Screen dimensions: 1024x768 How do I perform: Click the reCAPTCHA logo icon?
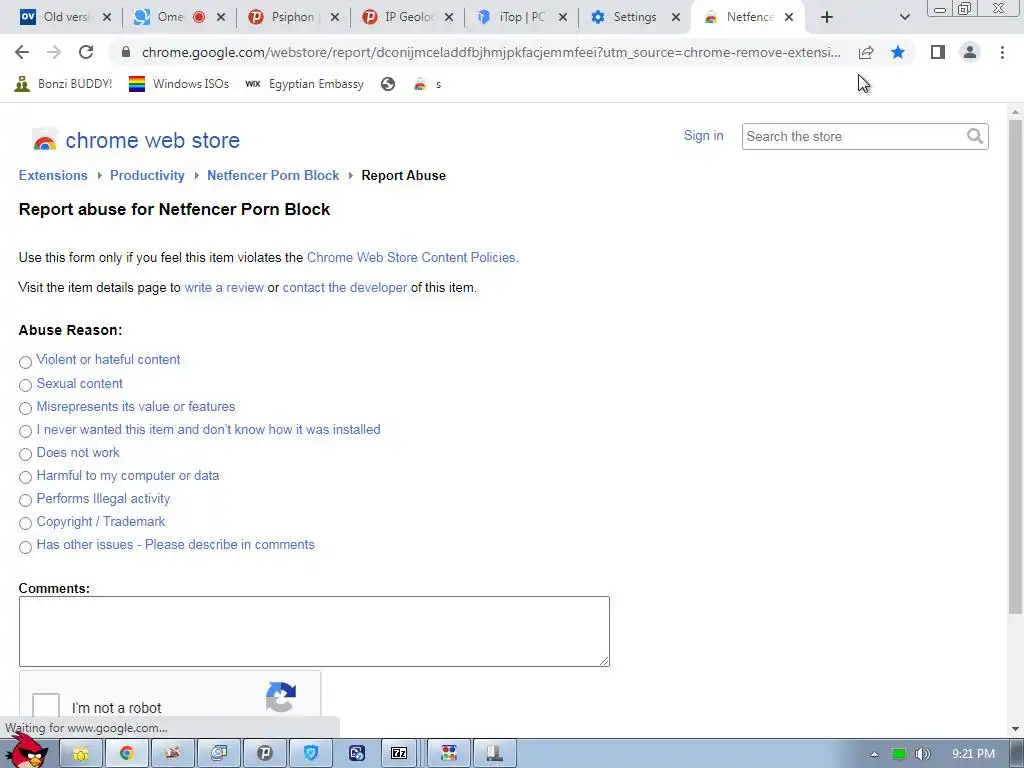coord(281,697)
